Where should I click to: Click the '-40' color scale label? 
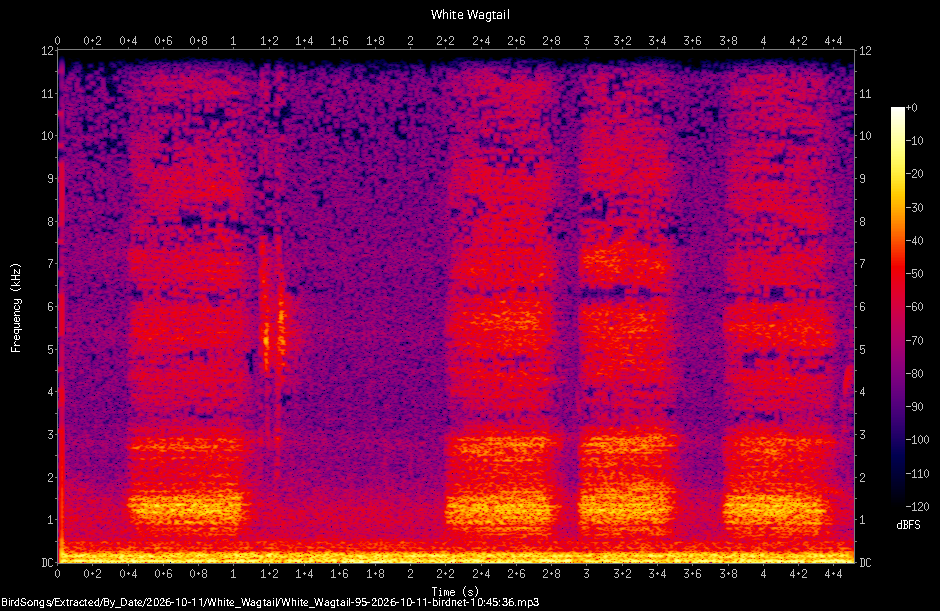tap(914, 240)
